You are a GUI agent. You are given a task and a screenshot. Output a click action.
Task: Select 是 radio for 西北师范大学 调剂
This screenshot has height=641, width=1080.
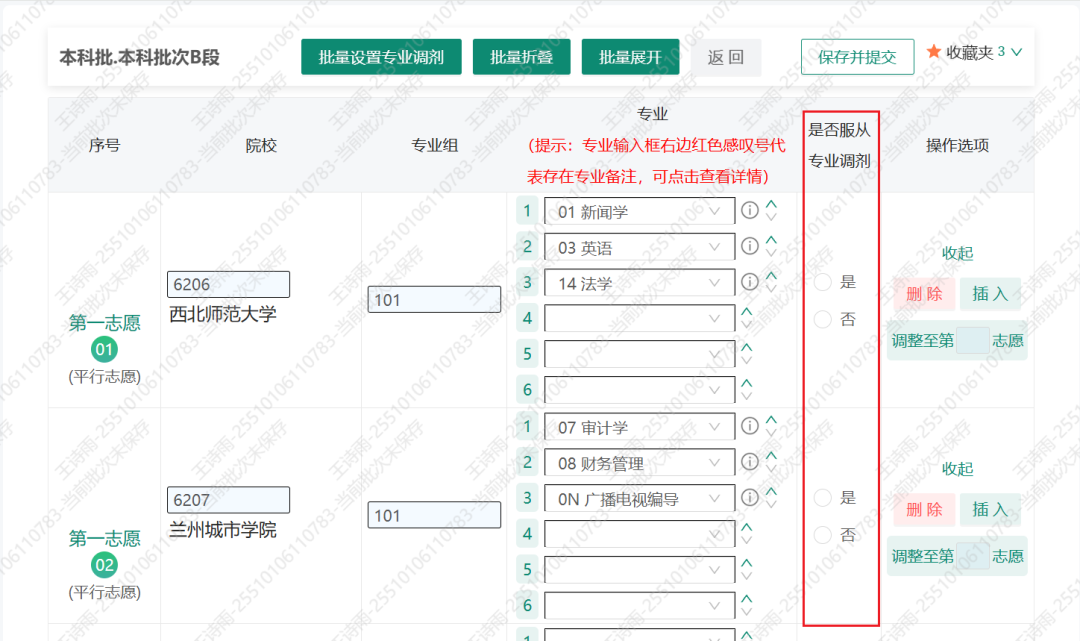[822, 282]
